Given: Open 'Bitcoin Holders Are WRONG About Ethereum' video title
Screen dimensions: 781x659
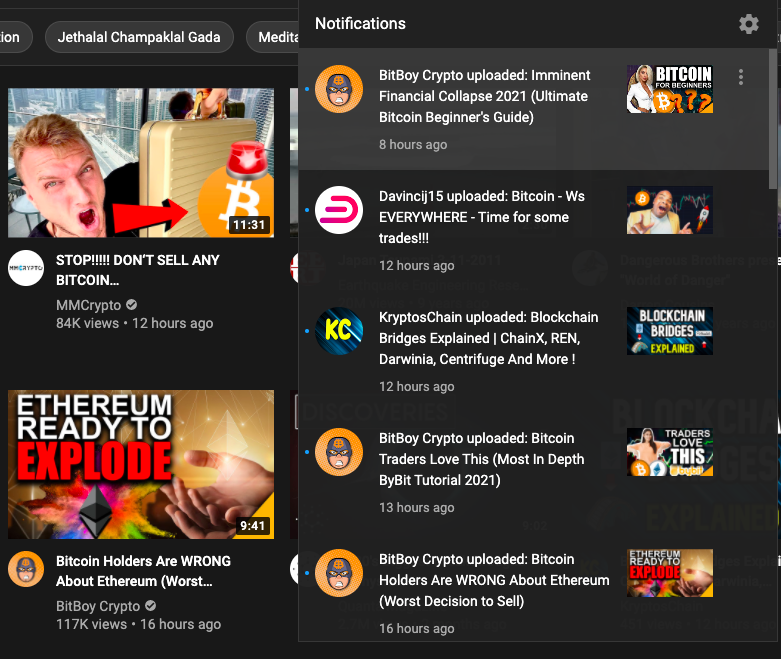Looking at the screenshot, I should 143,571.
